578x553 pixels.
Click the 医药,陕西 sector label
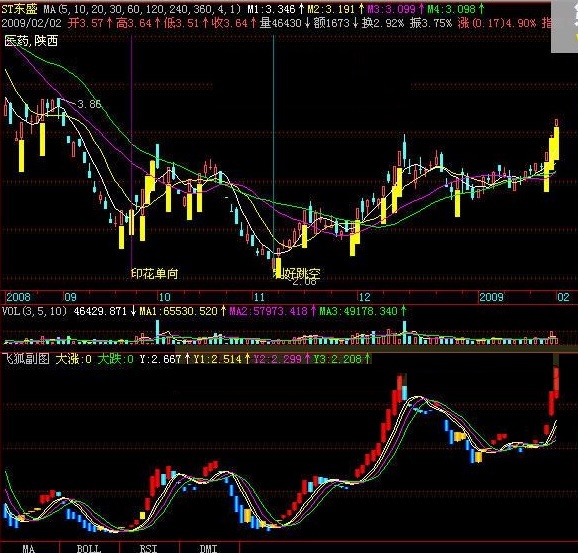tap(31, 41)
